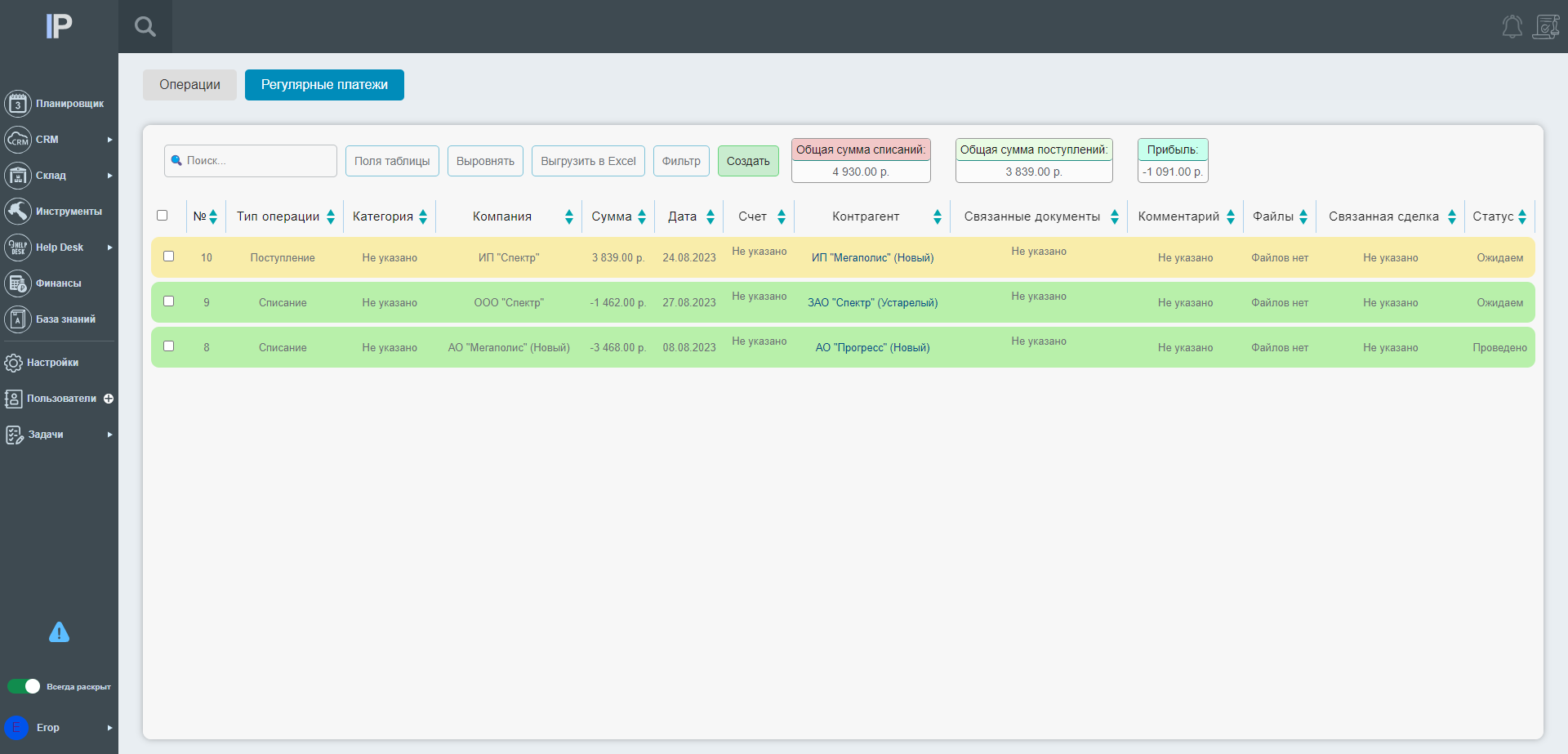1568x754 pixels.
Task: Open the Фильтр button
Action: pyautogui.click(x=681, y=161)
